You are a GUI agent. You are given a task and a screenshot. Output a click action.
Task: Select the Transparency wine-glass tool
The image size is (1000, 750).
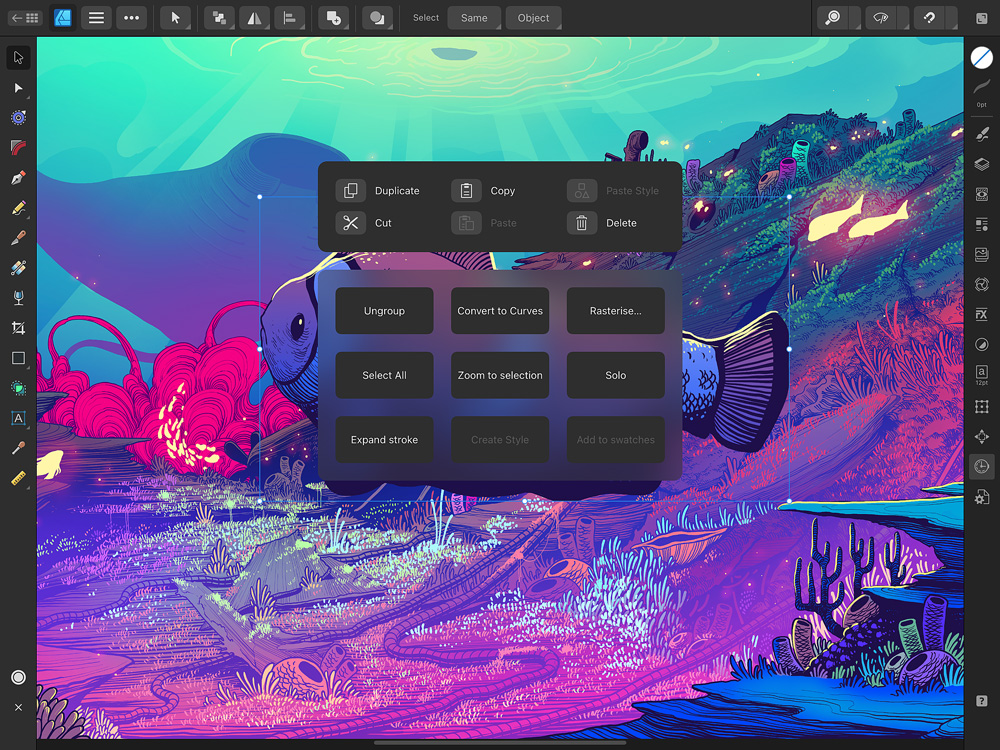click(x=18, y=298)
